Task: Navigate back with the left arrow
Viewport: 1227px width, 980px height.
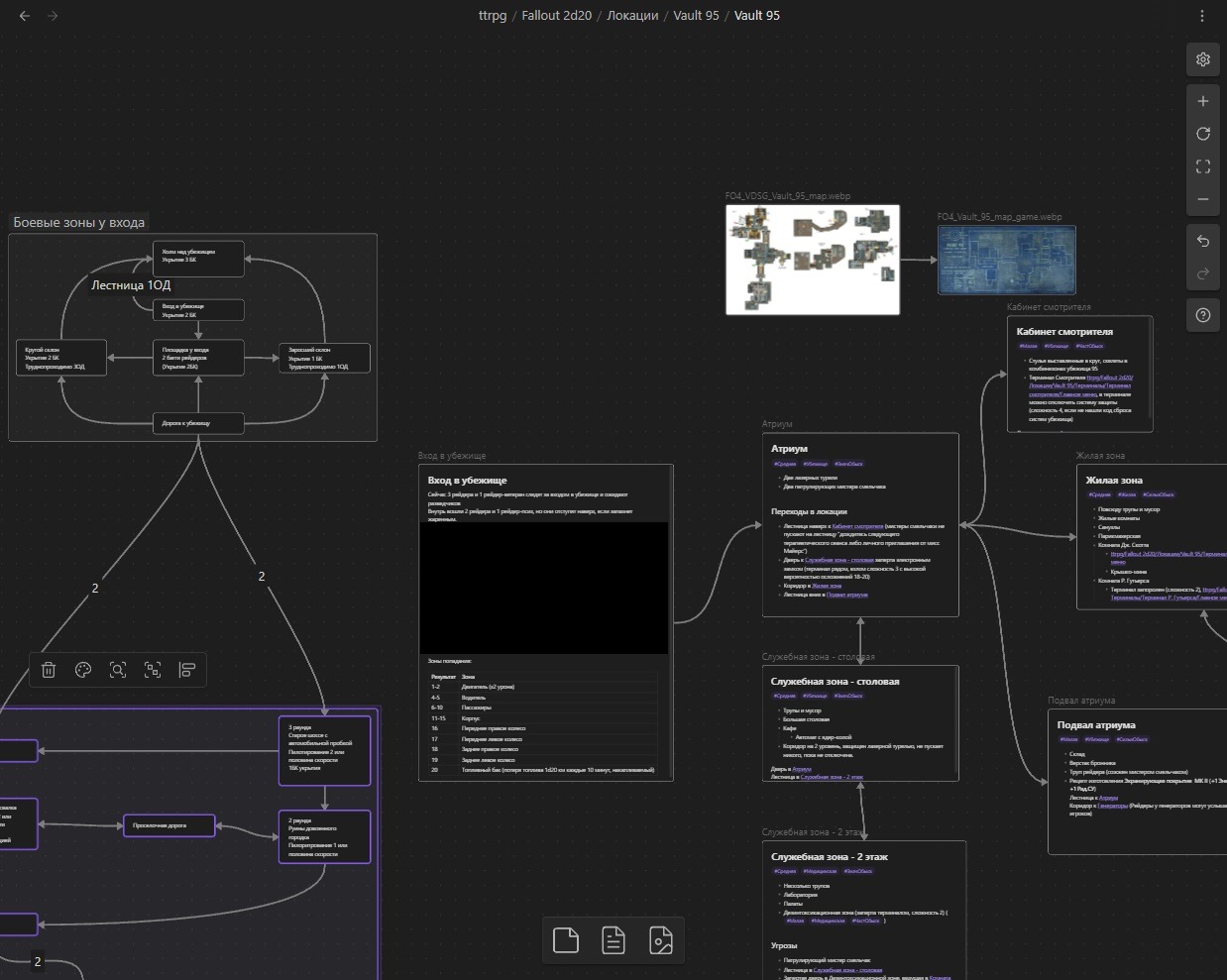Action: pyautogui.click(x=25, y=16)
